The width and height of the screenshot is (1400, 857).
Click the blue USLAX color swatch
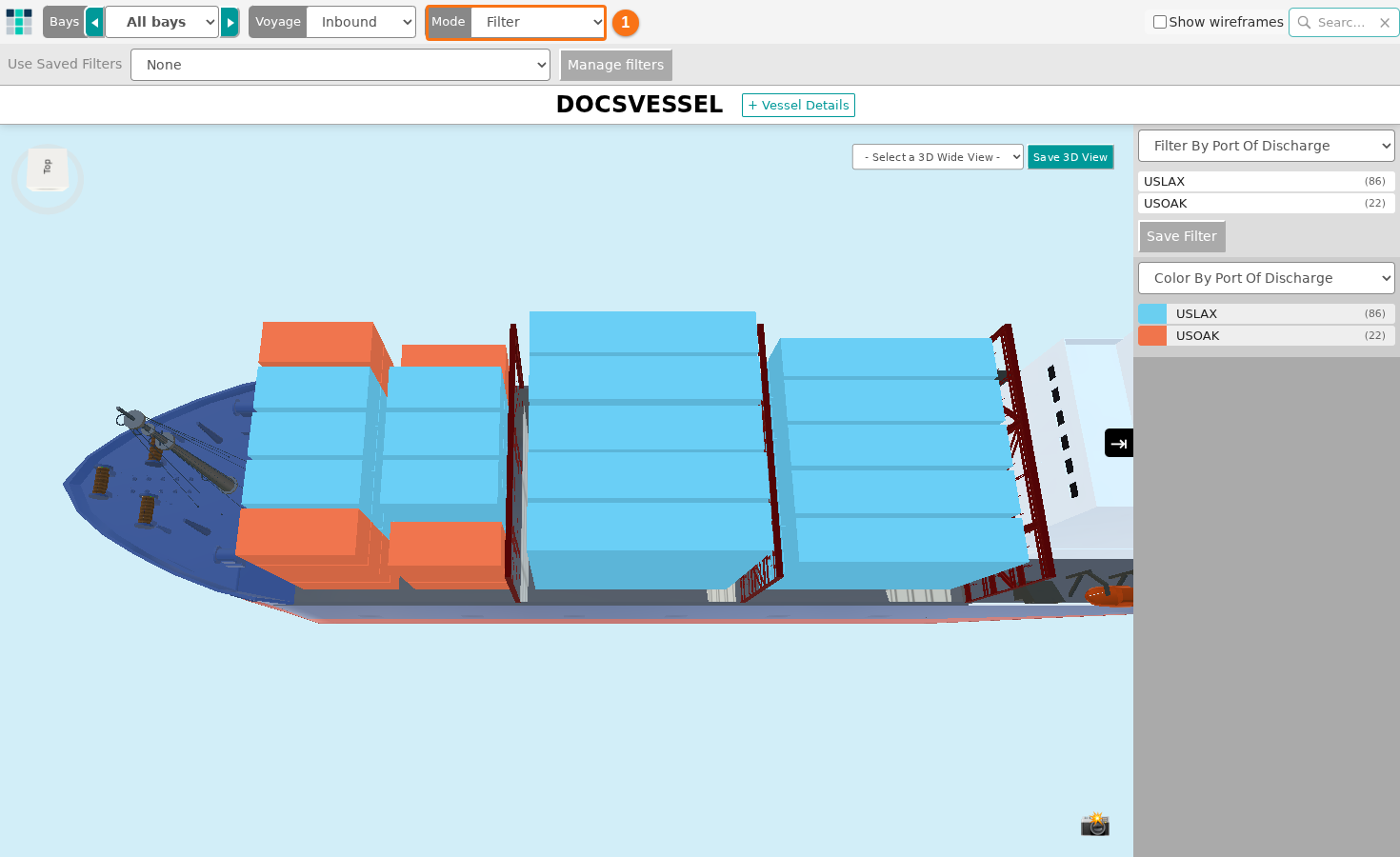[1152, 313]
